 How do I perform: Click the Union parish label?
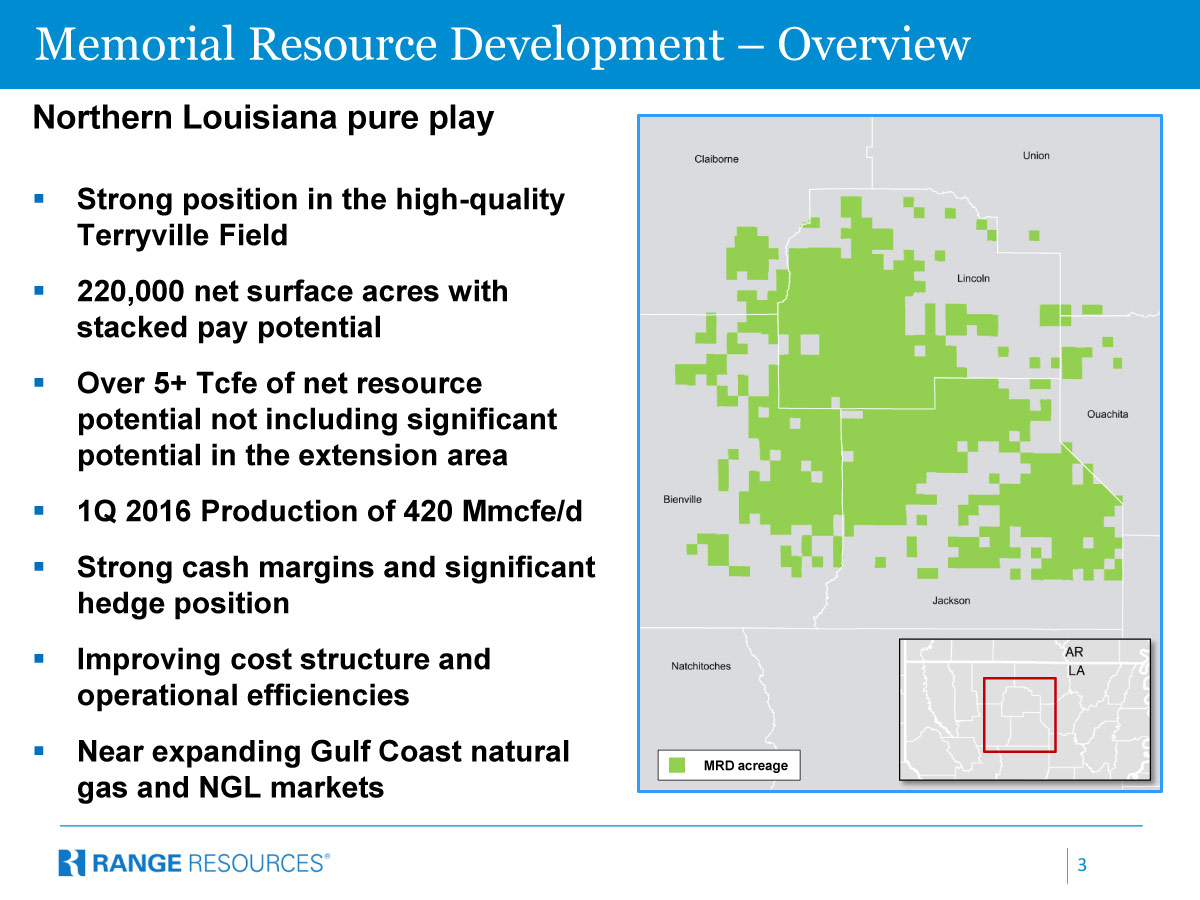(x=1036, y=155)
